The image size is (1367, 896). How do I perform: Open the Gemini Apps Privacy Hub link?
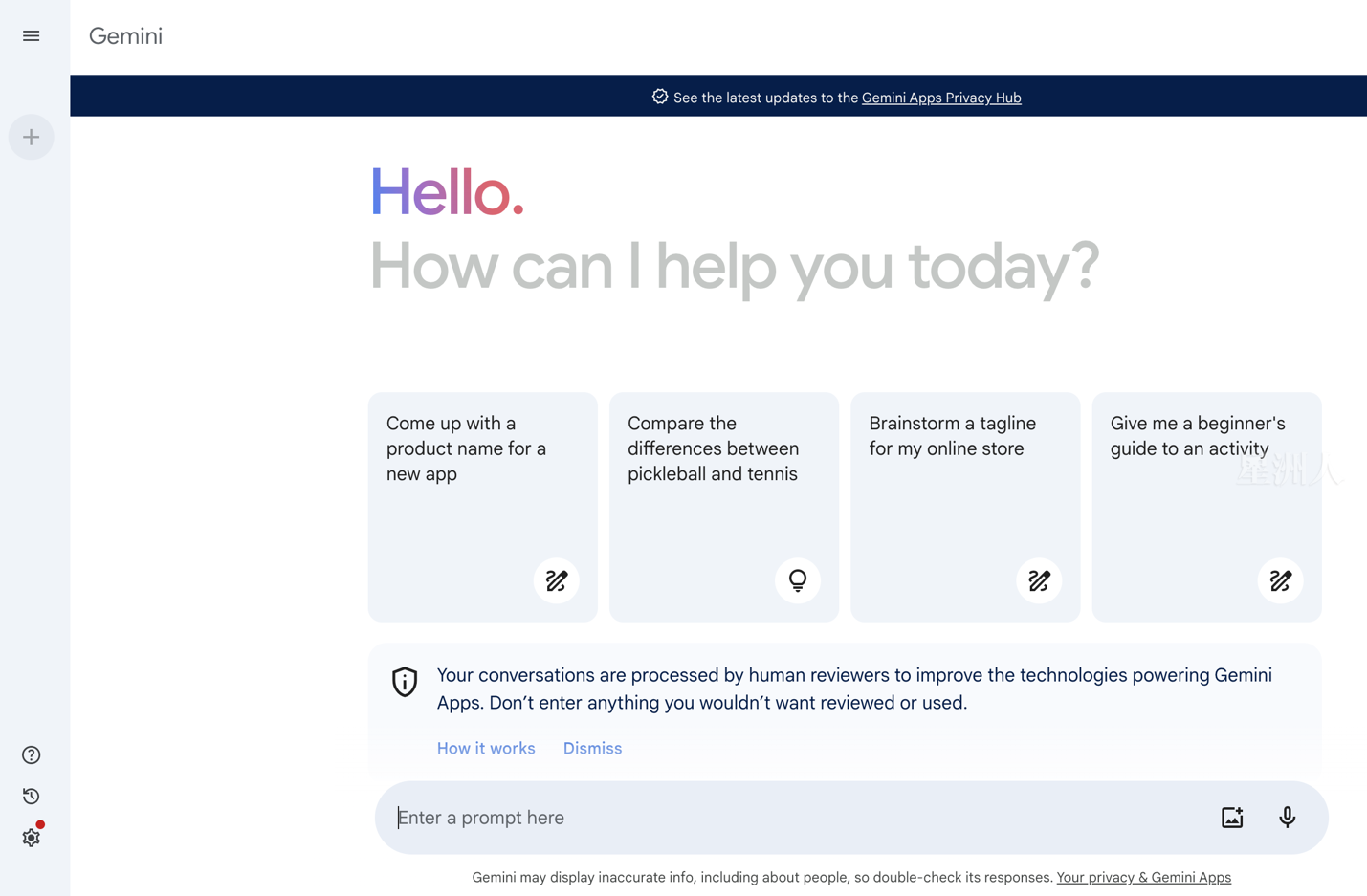[941, 98]
